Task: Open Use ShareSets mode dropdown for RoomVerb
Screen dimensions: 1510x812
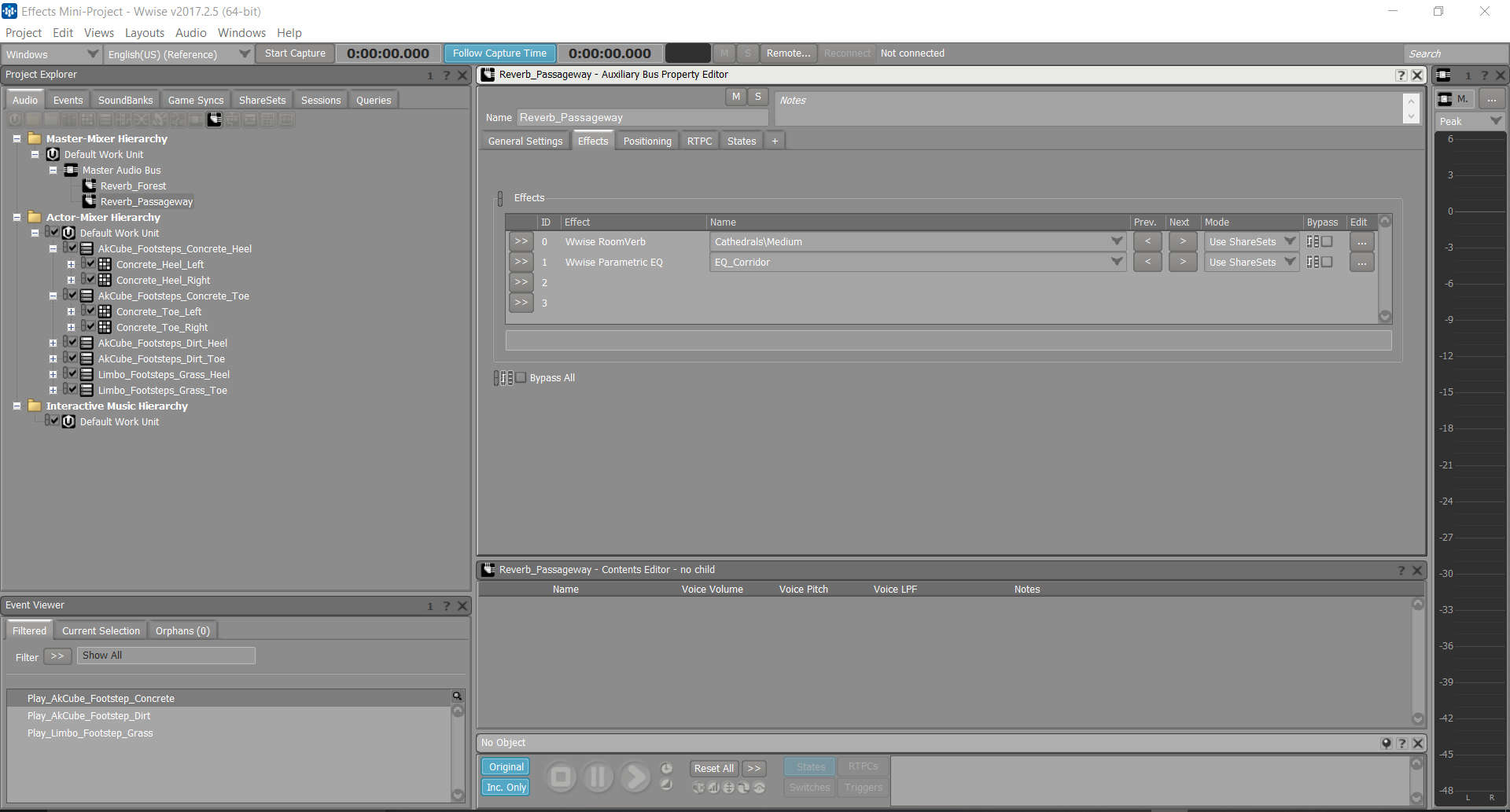Action: 1251,241
